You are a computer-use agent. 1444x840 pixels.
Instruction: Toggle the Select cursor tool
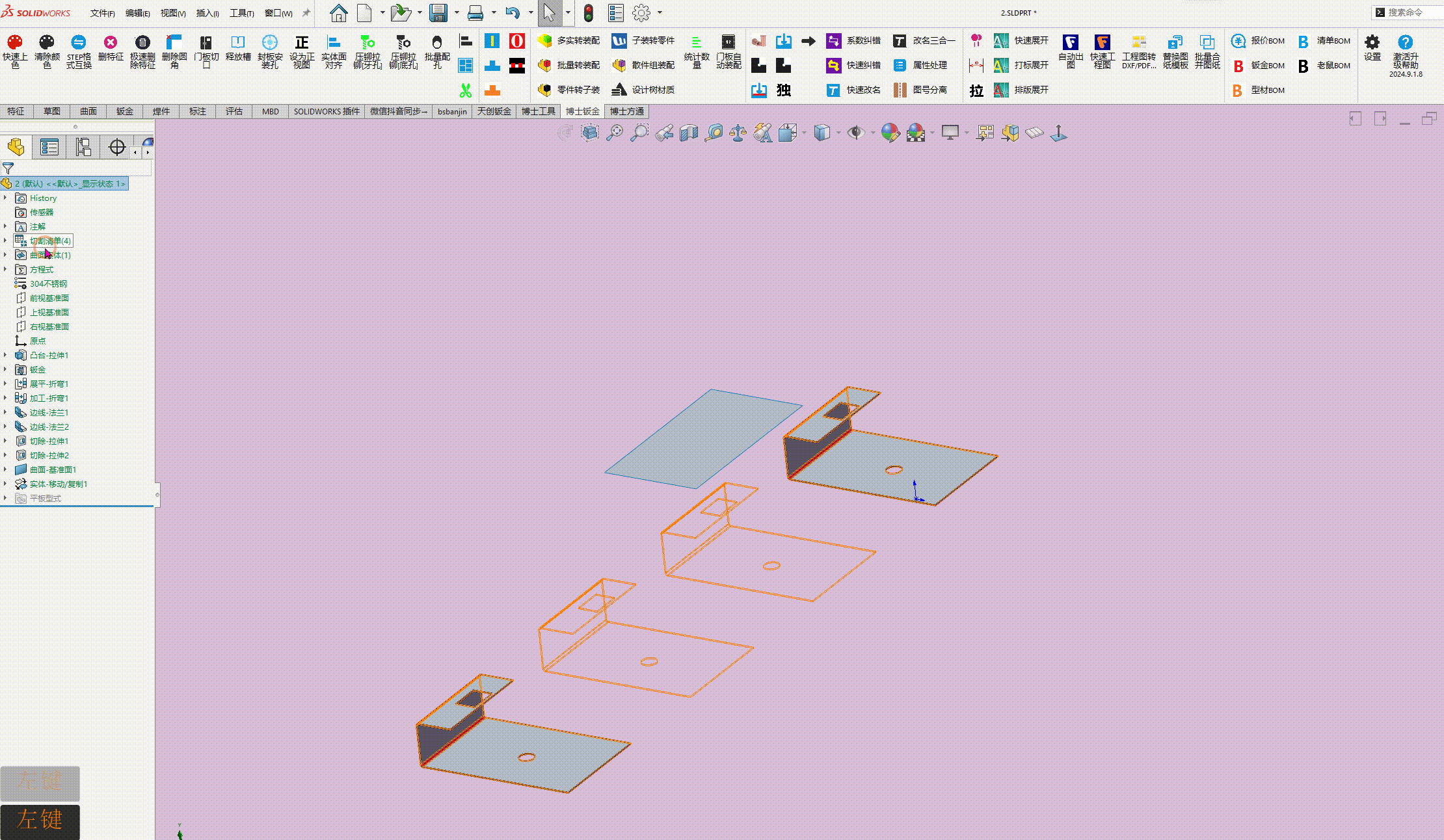click(x=550, y=12)
